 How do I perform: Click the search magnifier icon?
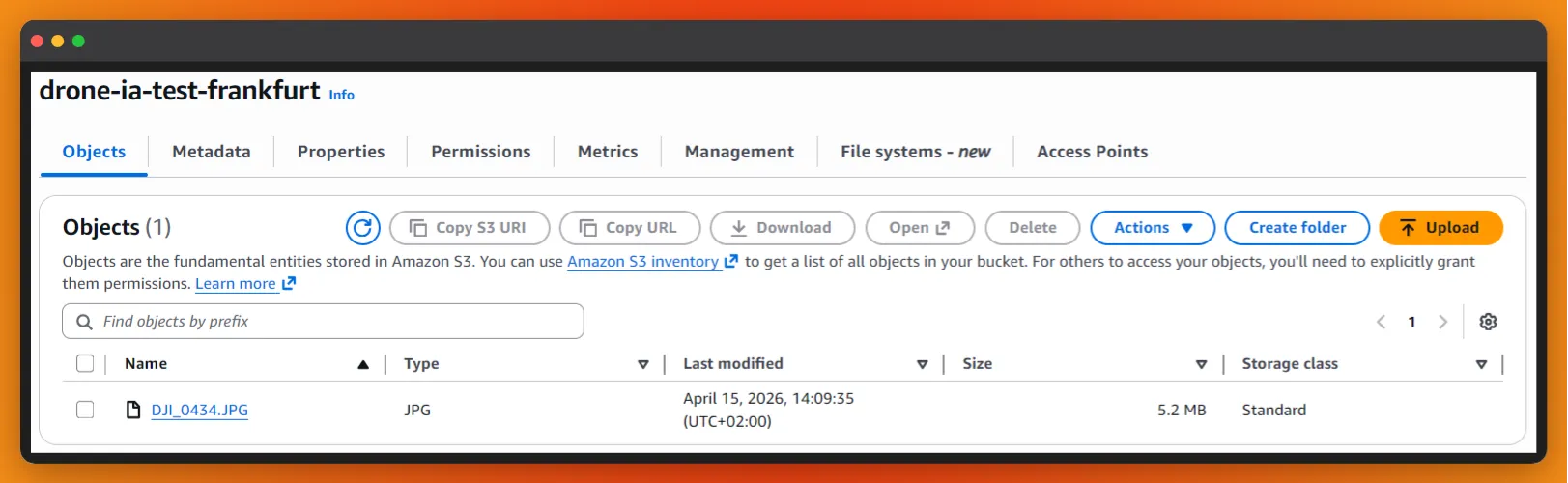pyautogui.click(x=84, y=322)
